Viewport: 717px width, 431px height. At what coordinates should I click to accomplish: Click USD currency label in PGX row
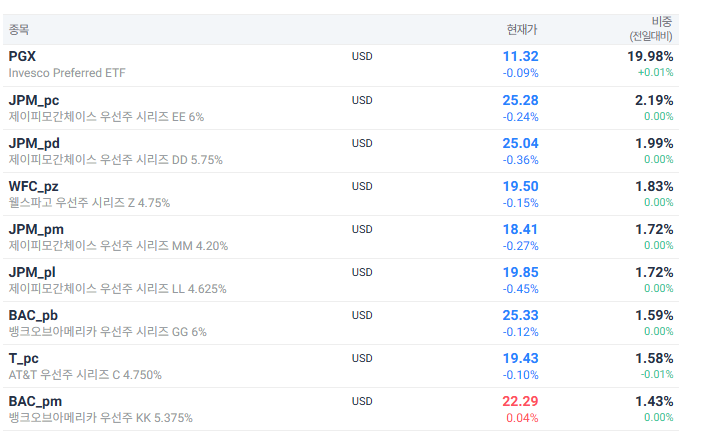pos(362,56)
